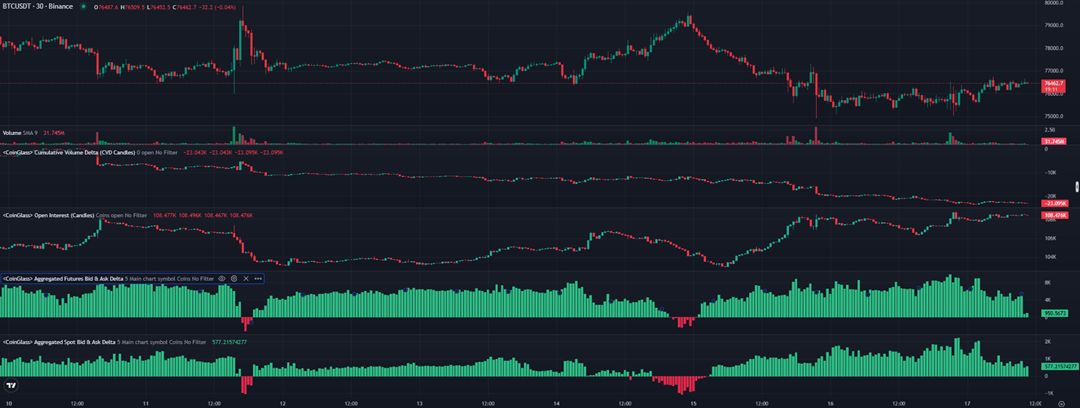Select the Open Interest (Candles) indicator legend
The width and height of the screenshot is (1080, 408).
pyautogui.click(x=48, y=216)
